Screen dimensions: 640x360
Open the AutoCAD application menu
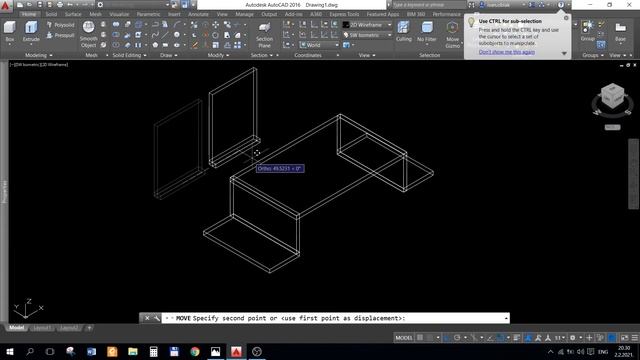pos(5,6)
